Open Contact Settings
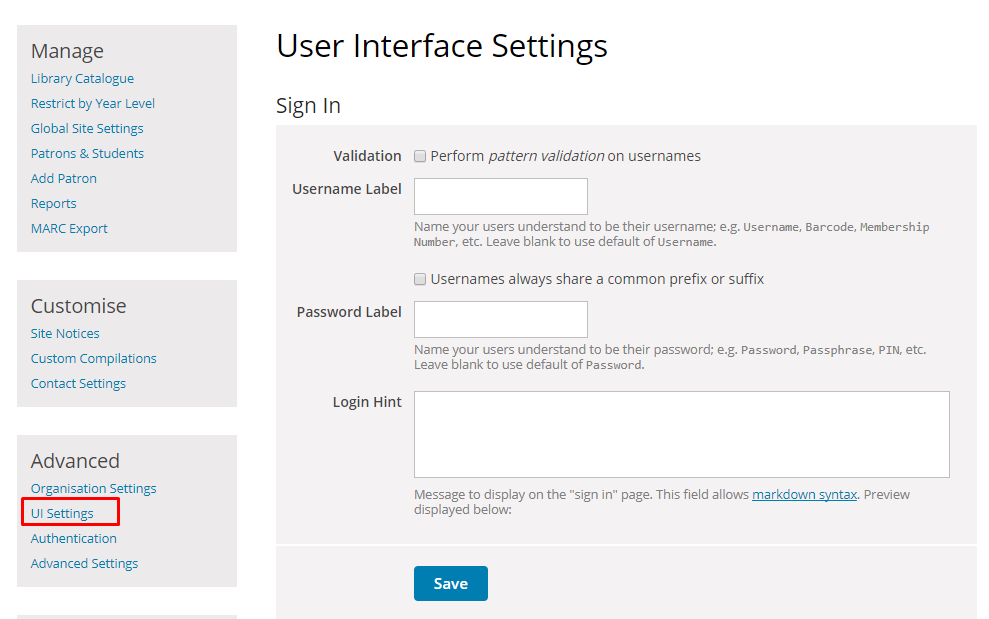This screenshot has width=989, height=619. click(x=78, y=383)
